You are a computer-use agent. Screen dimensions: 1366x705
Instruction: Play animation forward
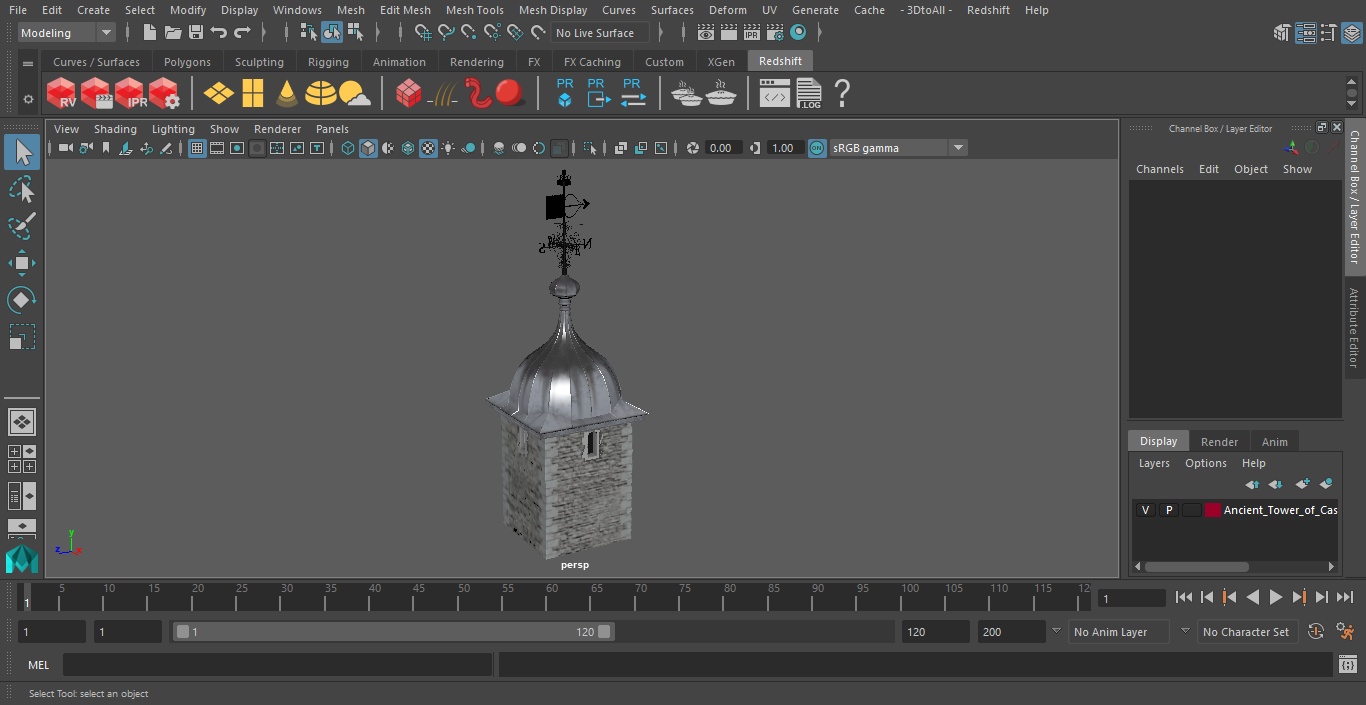click(1275, 597)
